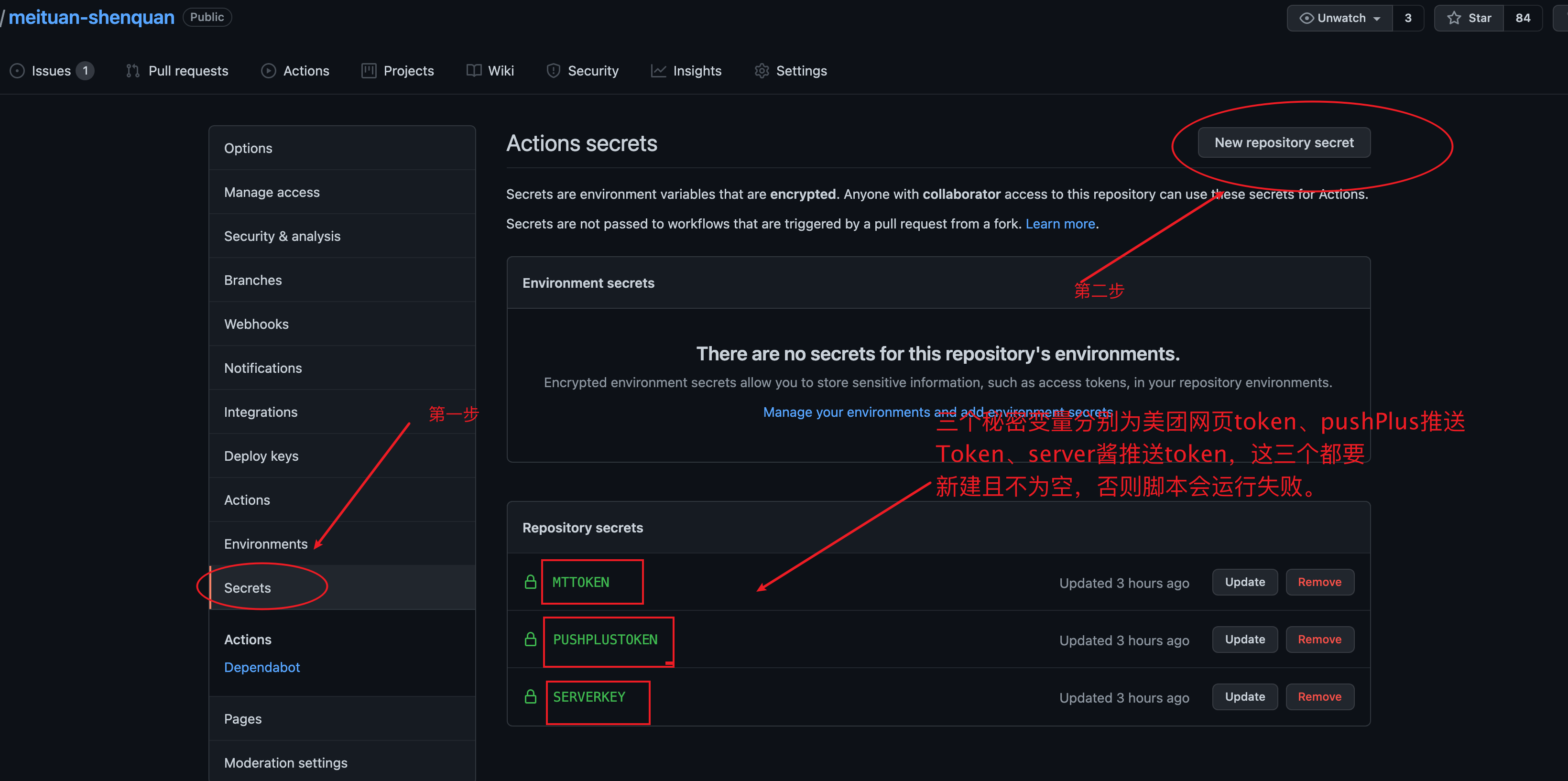1568x781 pixels.
Task: Open Environments settings
Action: coord(342,544)
